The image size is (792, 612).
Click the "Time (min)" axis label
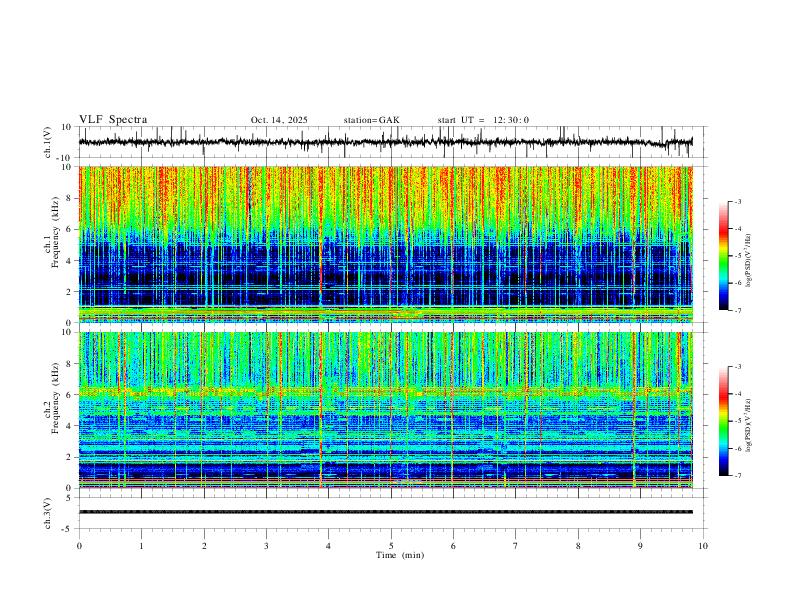400,555
